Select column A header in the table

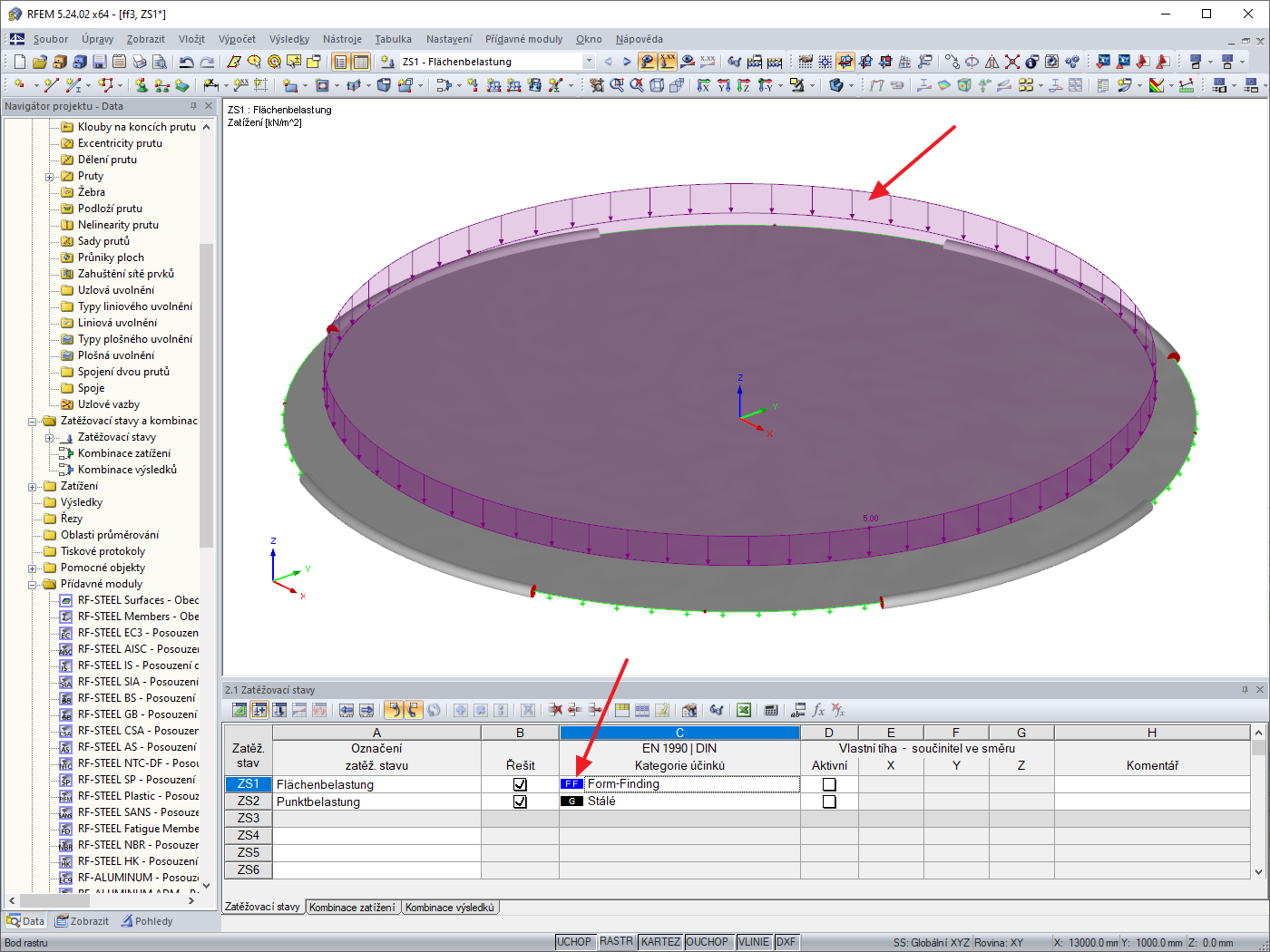376,733
